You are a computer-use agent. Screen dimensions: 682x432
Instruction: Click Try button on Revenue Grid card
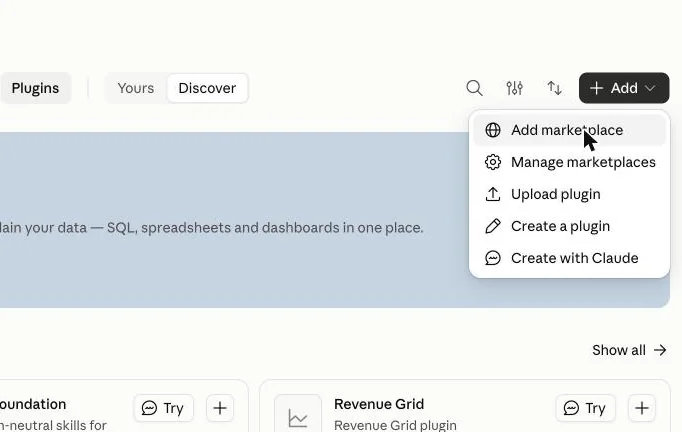pos(585,408)
